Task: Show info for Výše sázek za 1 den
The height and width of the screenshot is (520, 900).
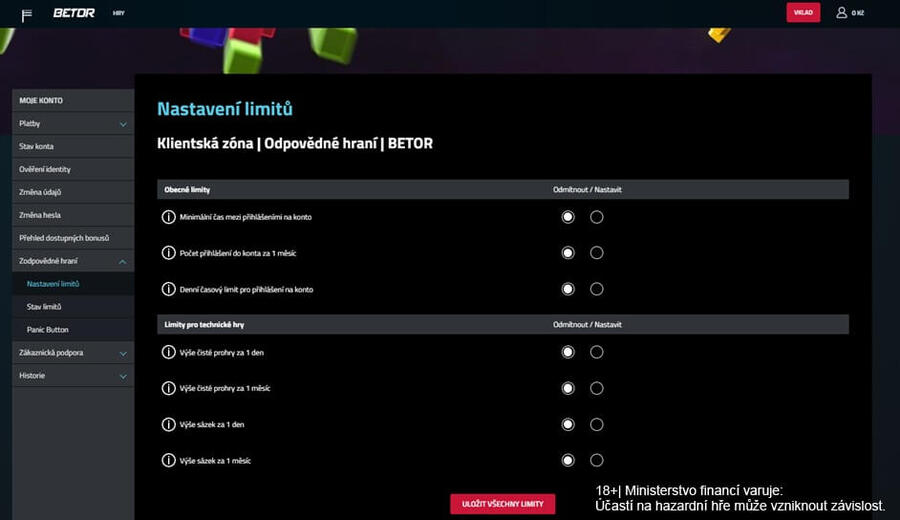Action: click(x=168, y=425)
